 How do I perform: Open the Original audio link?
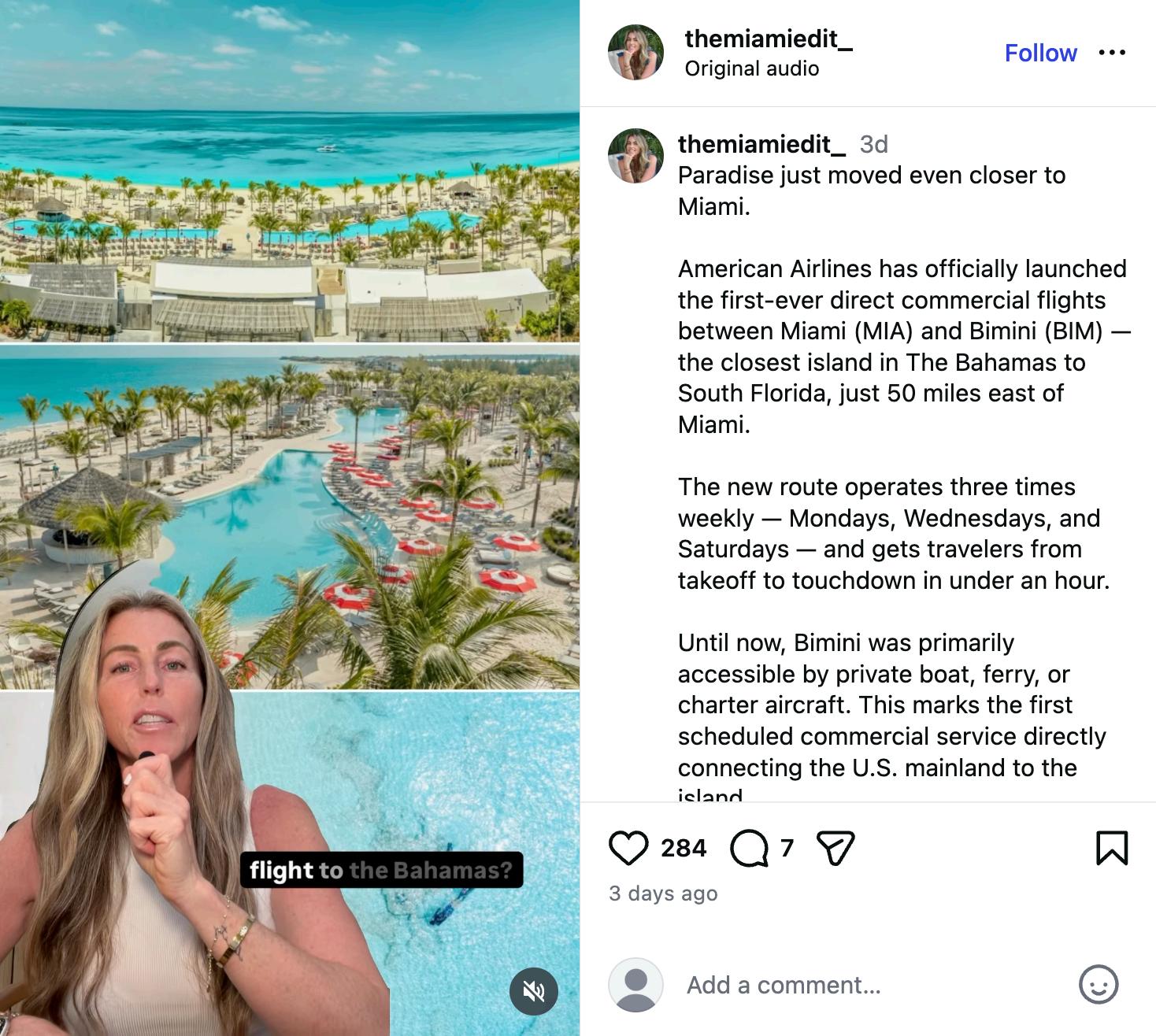(752, 68)
